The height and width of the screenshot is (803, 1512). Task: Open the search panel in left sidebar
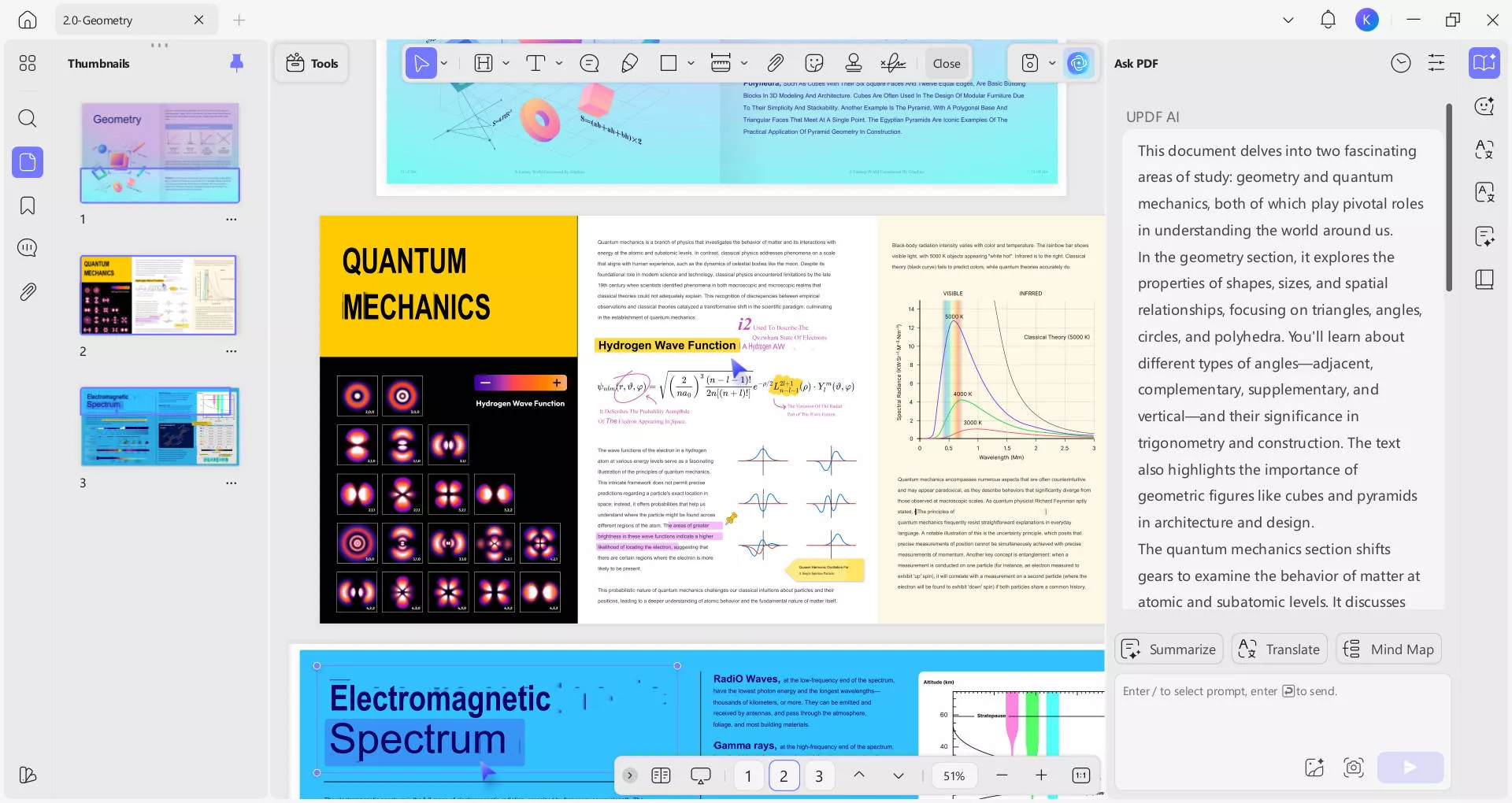click(27, 118)
